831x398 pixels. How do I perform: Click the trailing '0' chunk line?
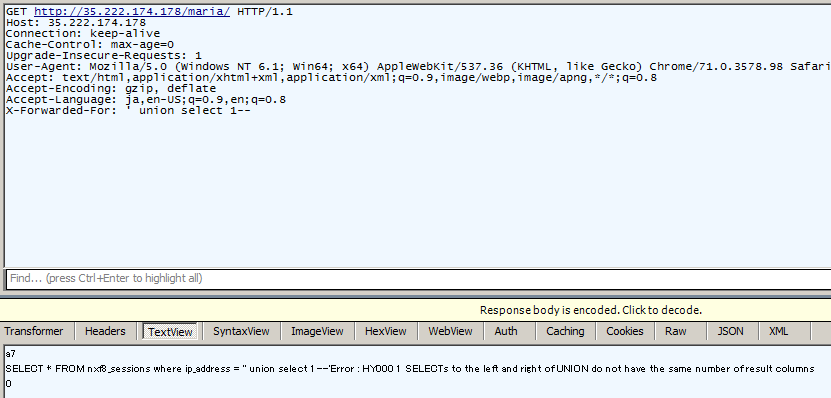[x=8, y=384]
